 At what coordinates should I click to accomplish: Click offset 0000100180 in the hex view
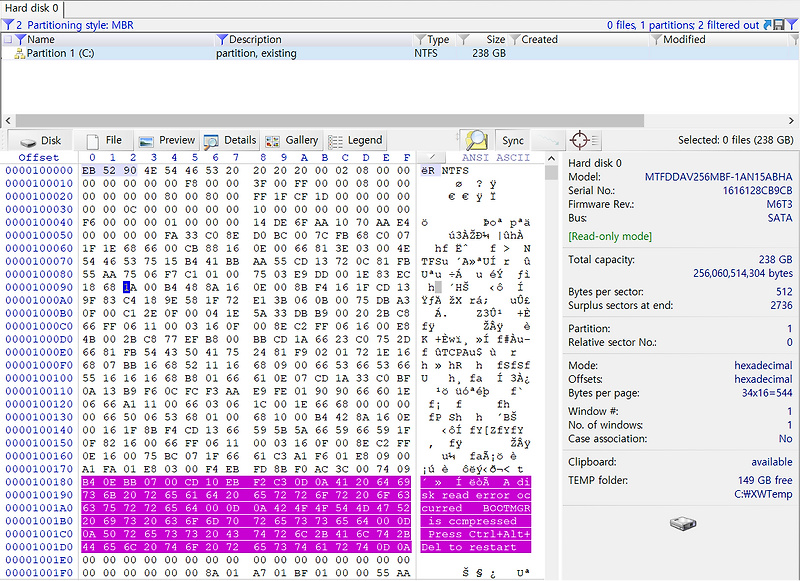tap(39, 482)
